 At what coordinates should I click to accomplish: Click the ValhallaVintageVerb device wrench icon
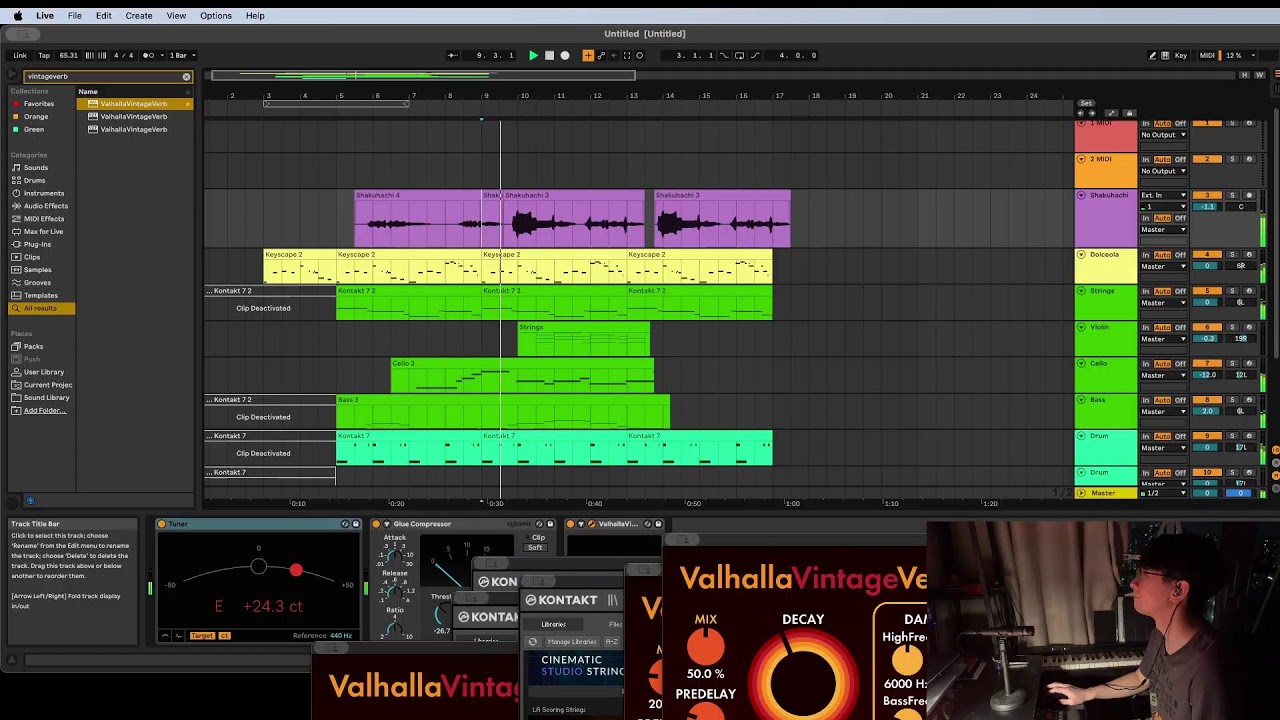pos(591,524)
